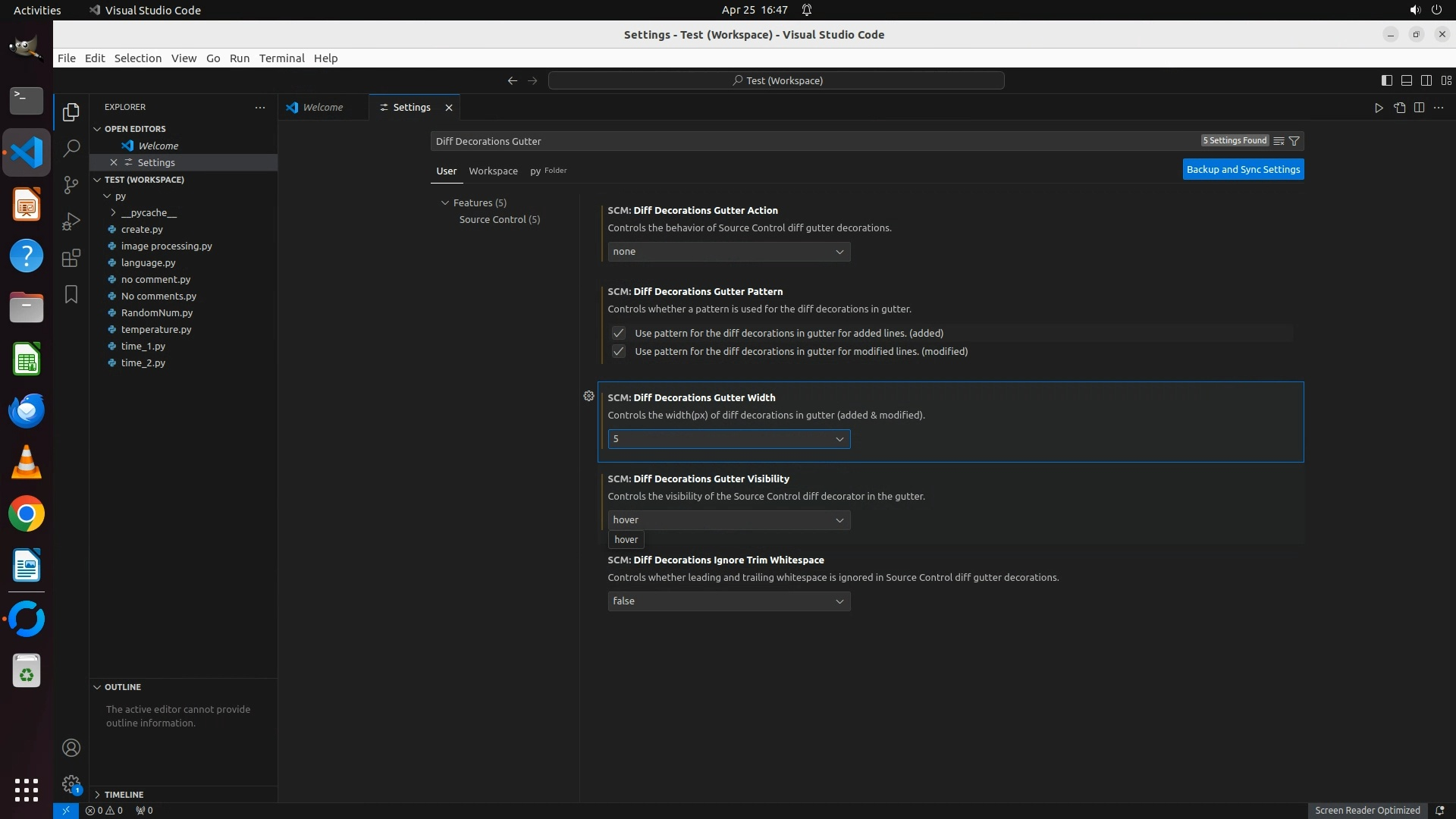Open the Extensions view icon
Screen dimensions: 1456x819
pos(71,258)
